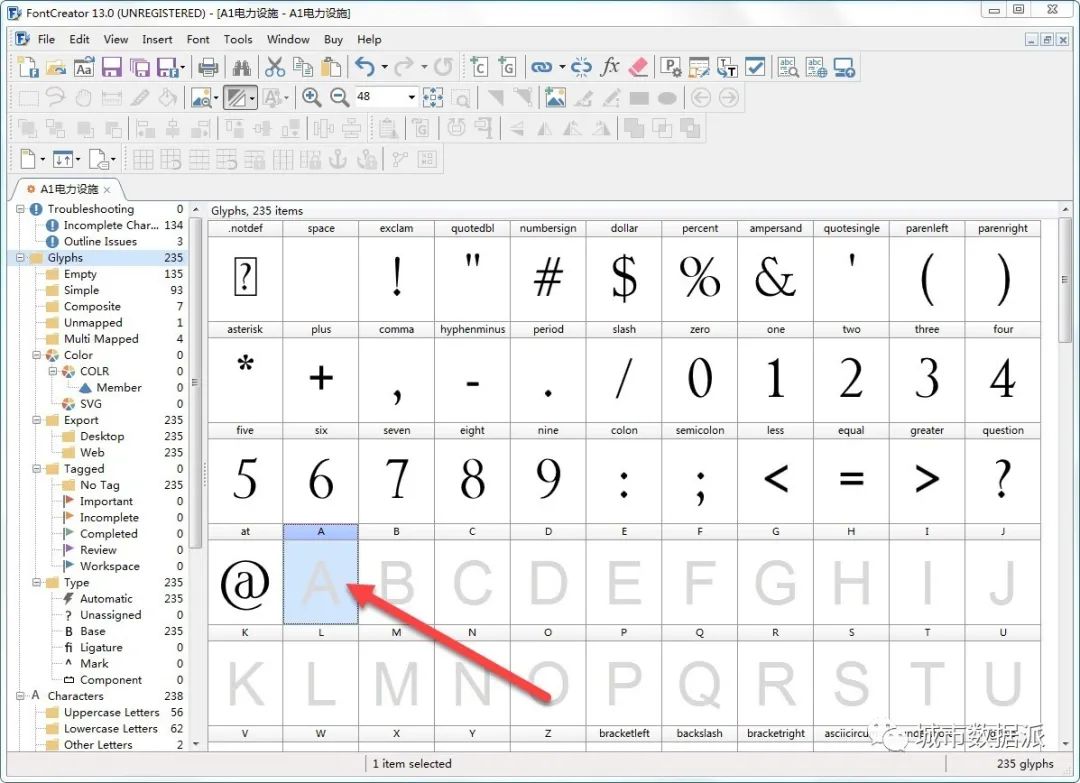Screen dimensions: 1080x783
Task: Click the TT kerning tool icon beside the checkmark
Action: point(727,67)
